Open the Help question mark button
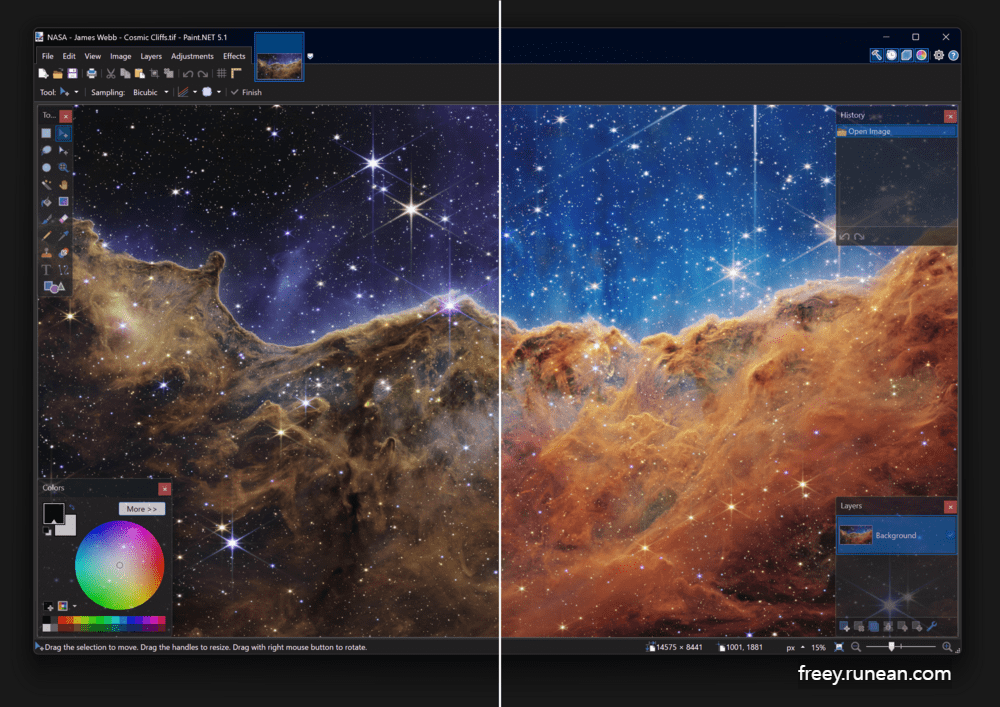 (953, 55)
